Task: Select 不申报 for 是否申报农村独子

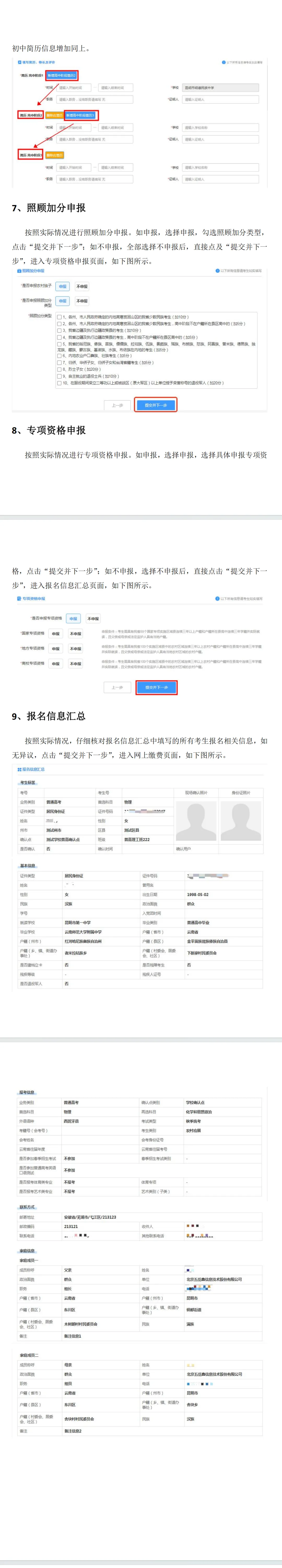Action: [x=82, y=286]
